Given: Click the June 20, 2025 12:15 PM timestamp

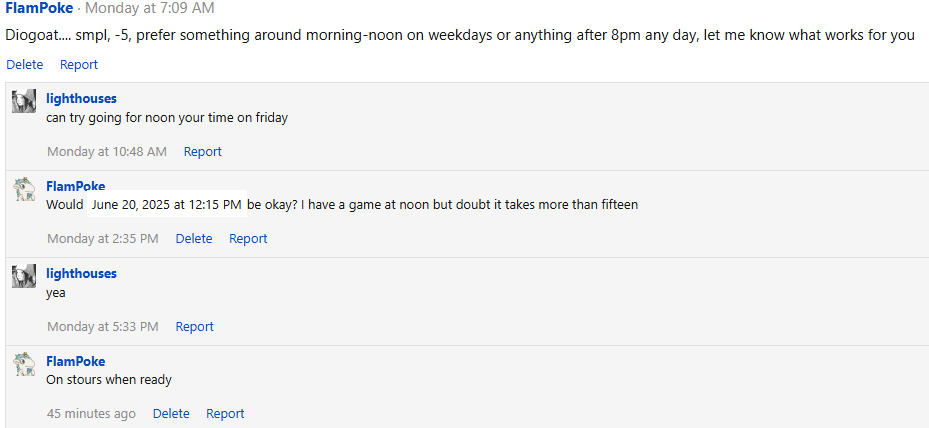Looking at the screenshot, I should (166, 205).
